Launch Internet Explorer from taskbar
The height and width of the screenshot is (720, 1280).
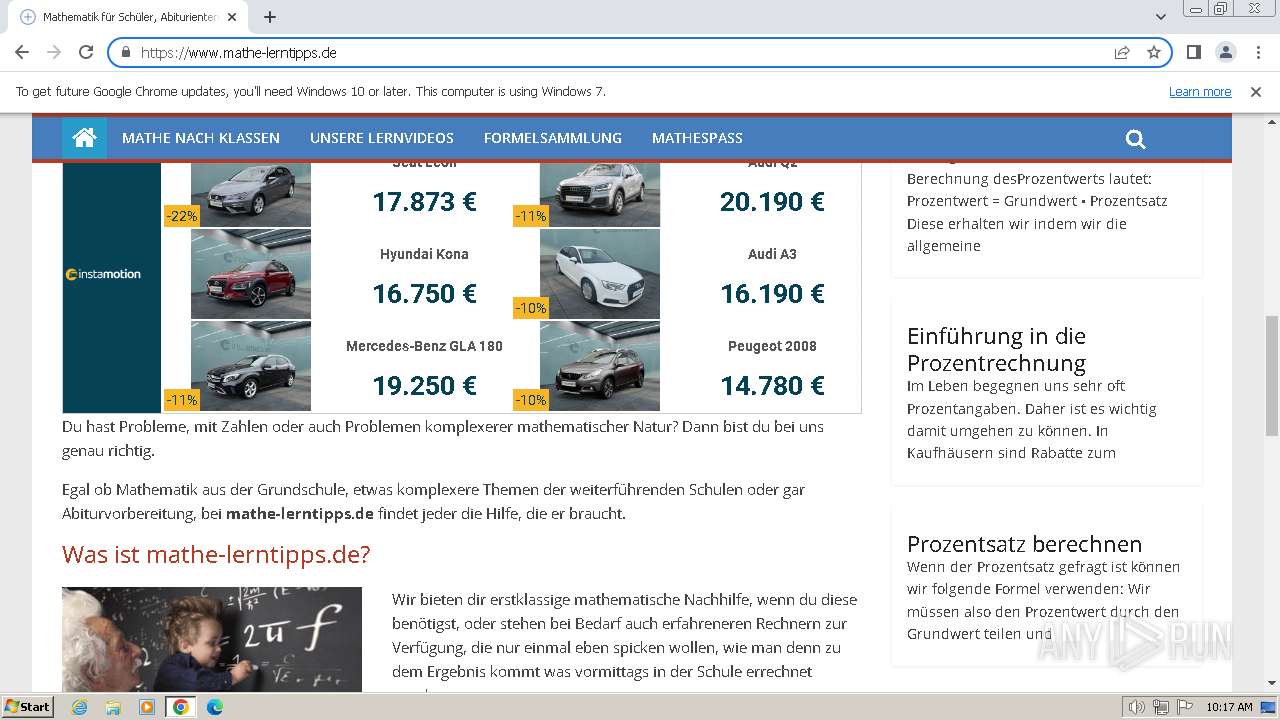click(x=79, y=707)
